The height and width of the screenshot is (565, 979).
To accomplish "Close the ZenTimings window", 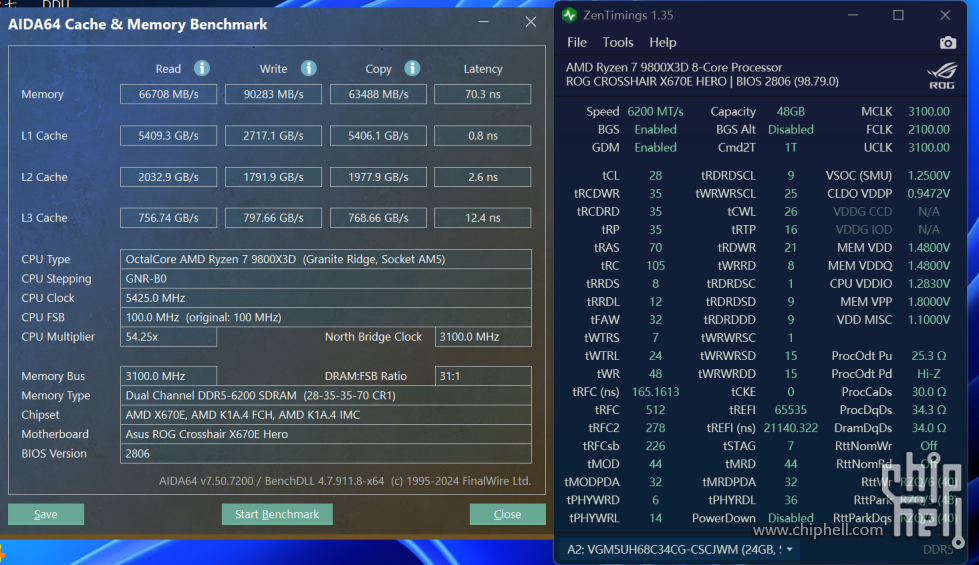I will (945, 16).
